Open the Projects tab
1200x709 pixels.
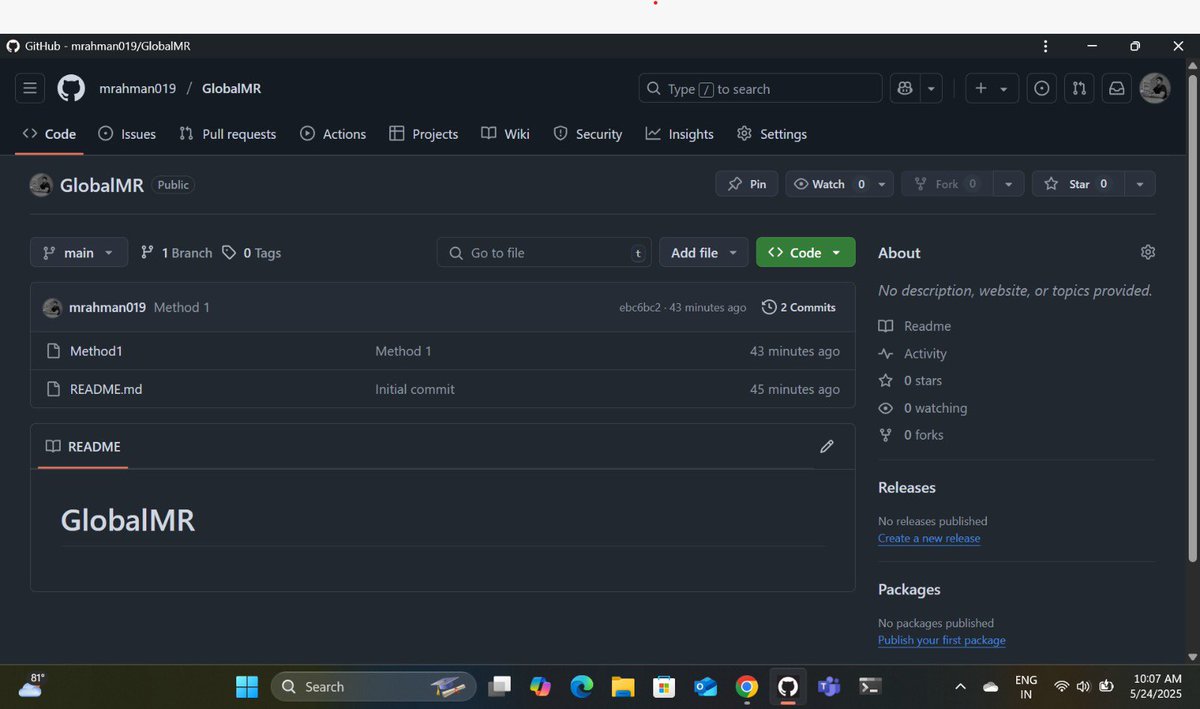[x=423, y=134]
